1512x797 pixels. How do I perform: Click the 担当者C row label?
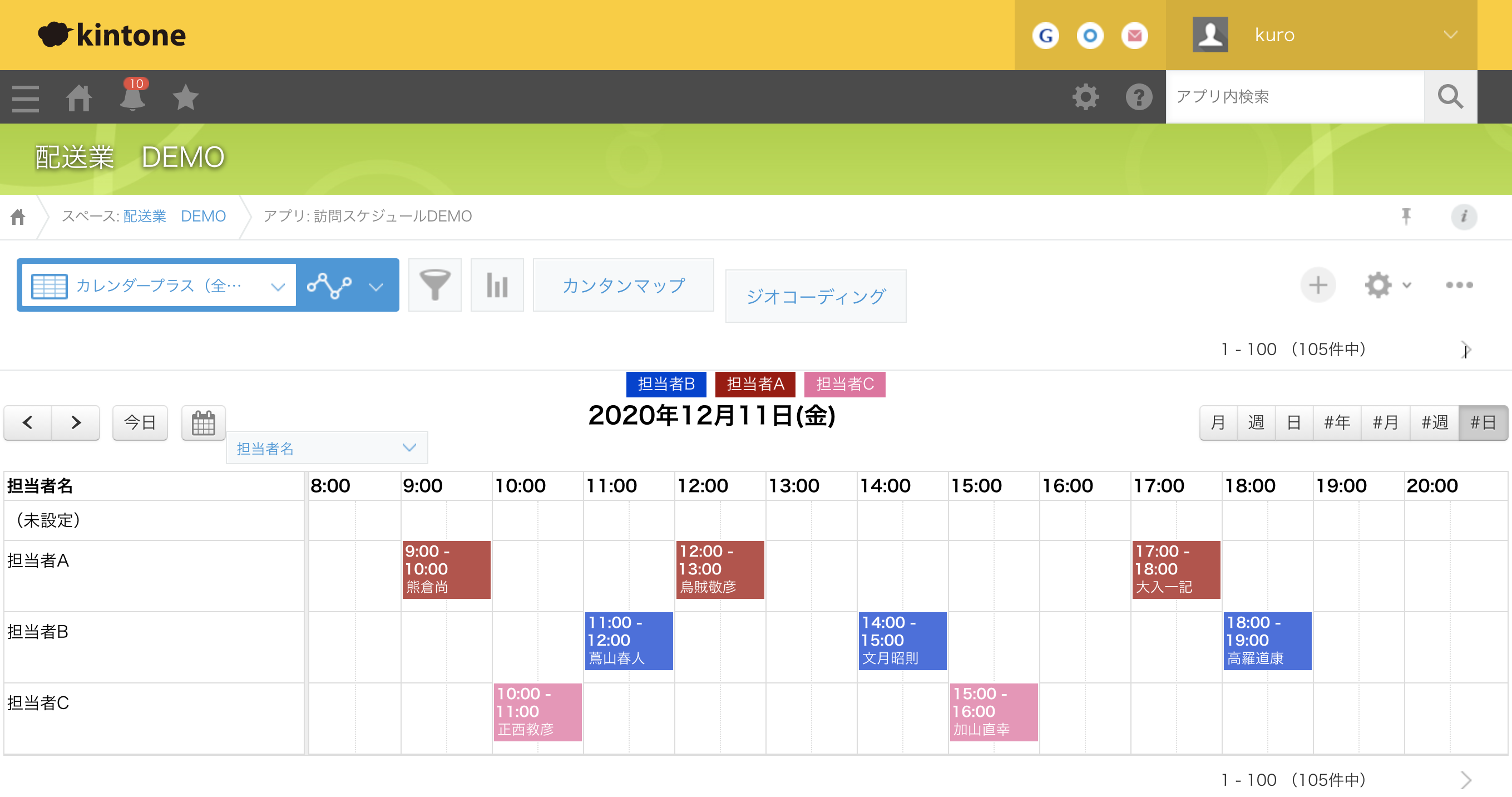point(38,703)
